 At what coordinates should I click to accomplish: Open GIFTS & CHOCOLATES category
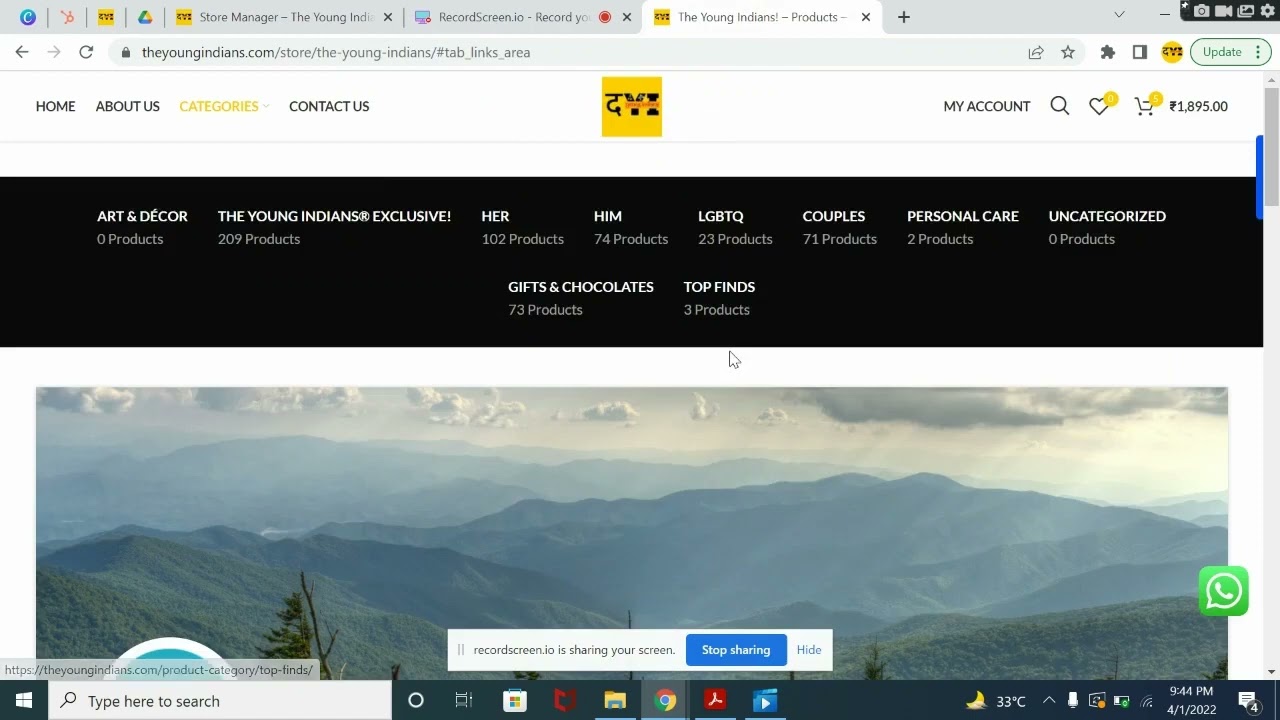[x=581, y=287]
